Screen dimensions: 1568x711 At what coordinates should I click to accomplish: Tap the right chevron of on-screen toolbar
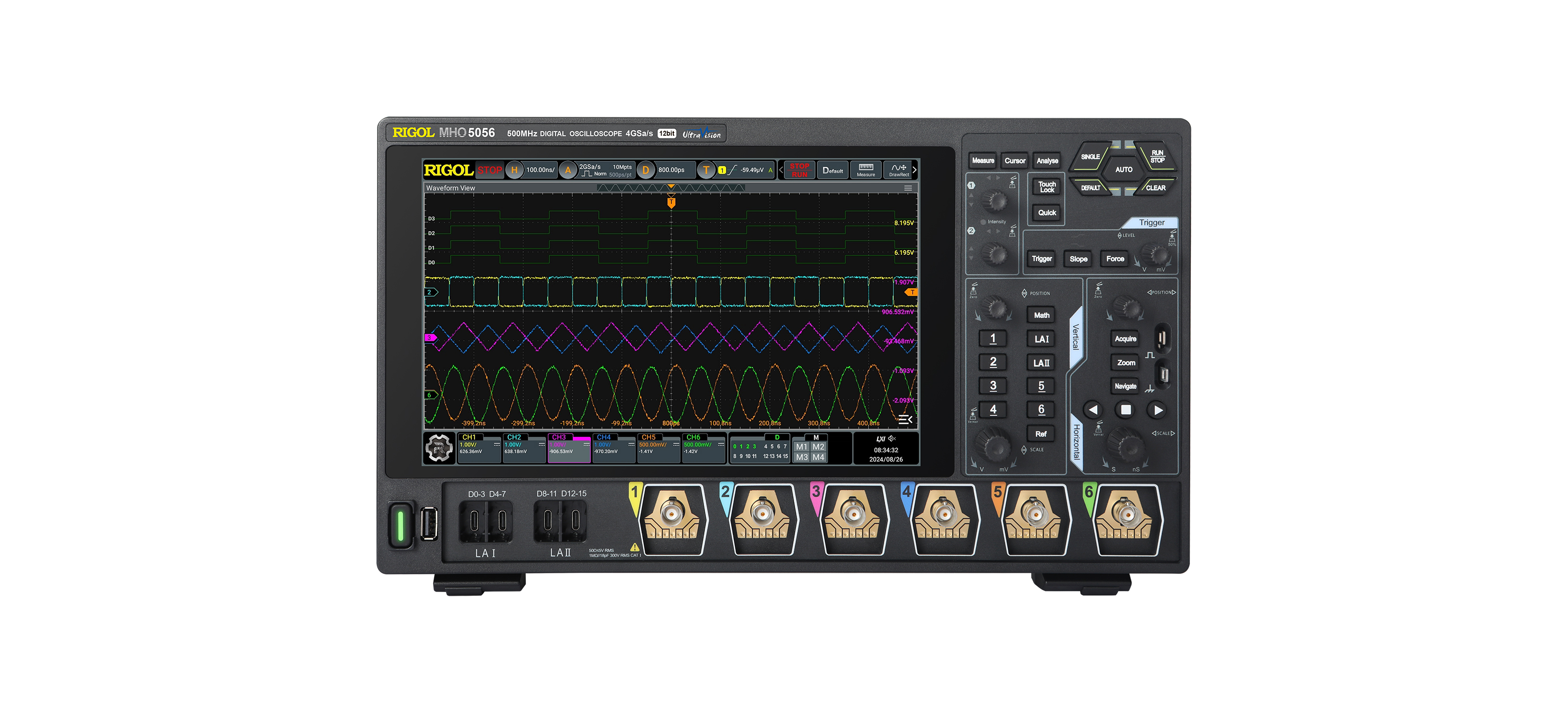[x=914, y=171]
